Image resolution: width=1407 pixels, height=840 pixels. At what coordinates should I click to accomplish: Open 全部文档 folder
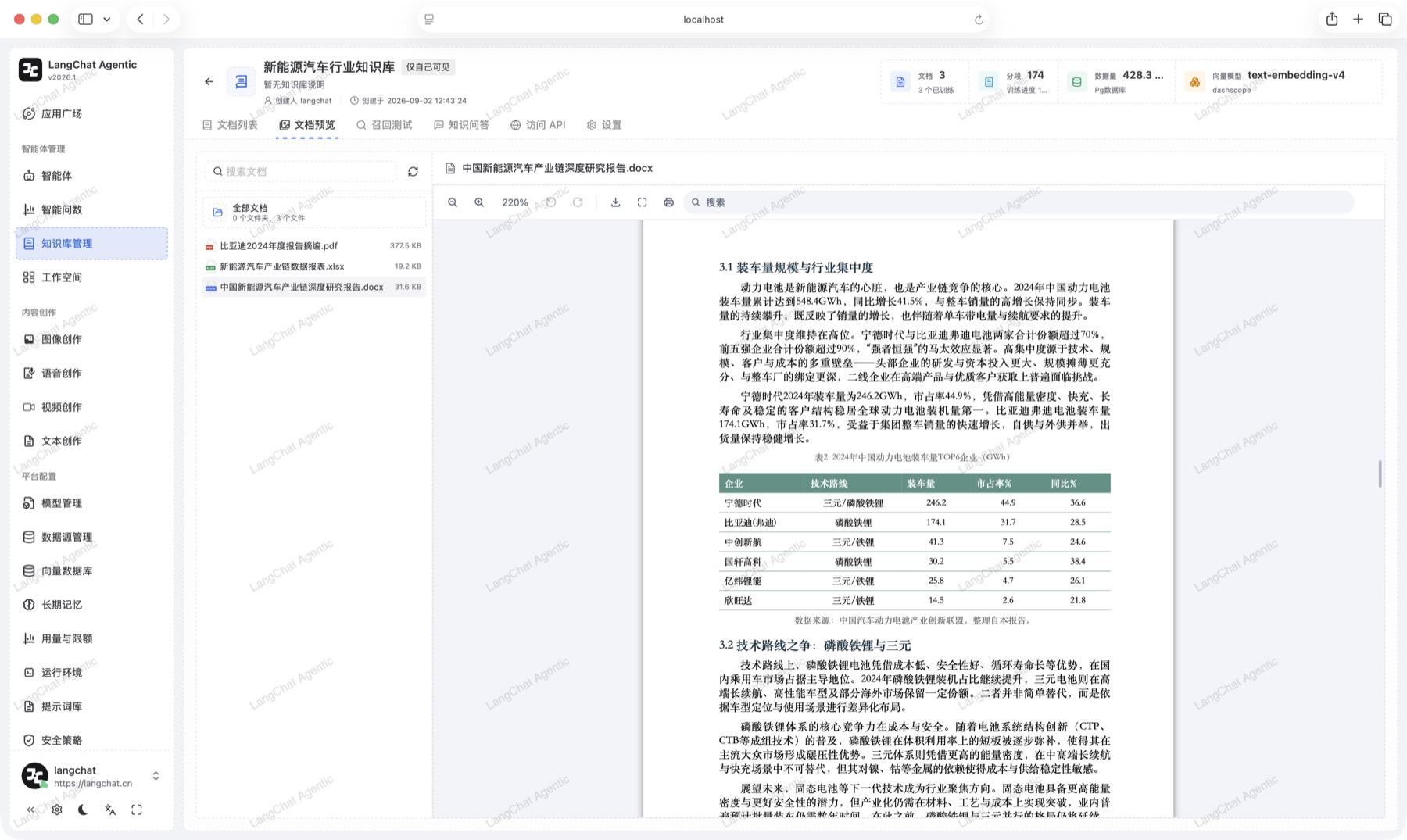tap(314, 213)
